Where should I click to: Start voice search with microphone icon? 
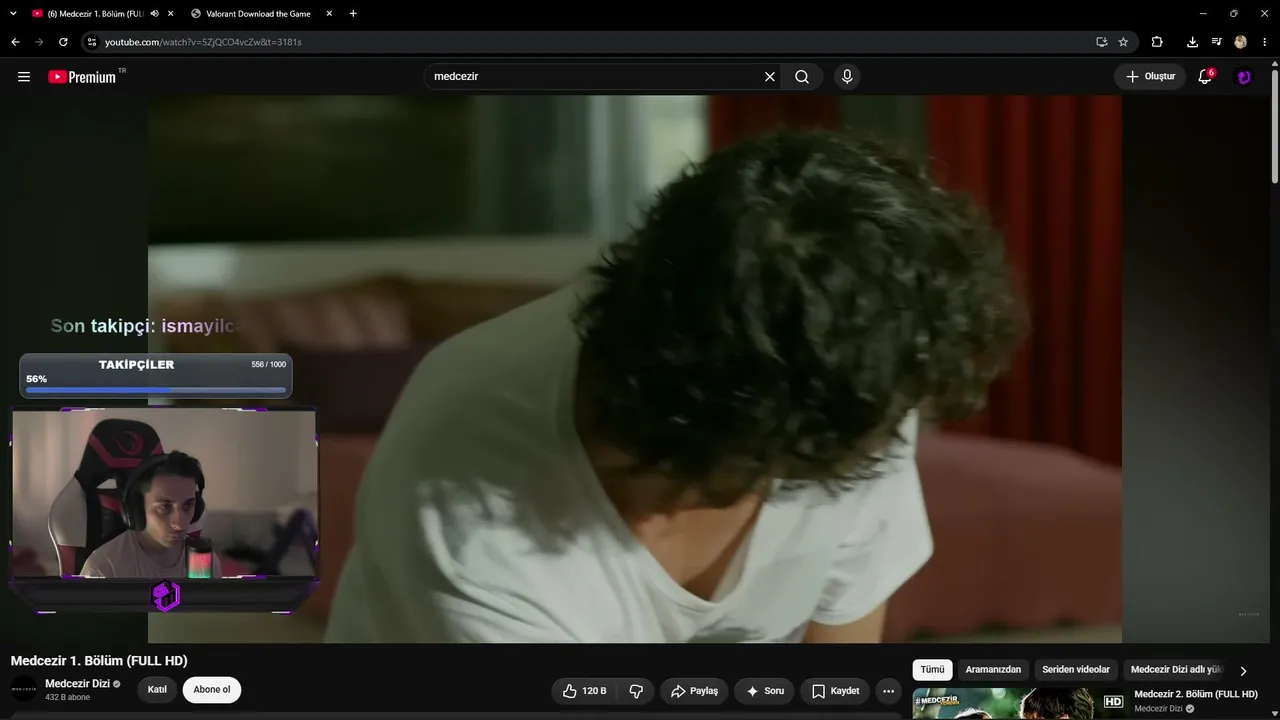click(x=847, y=77)
